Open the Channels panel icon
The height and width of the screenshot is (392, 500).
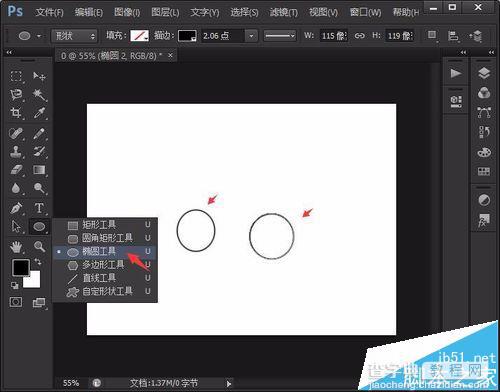pyautogui.click(x=484, y=93)
